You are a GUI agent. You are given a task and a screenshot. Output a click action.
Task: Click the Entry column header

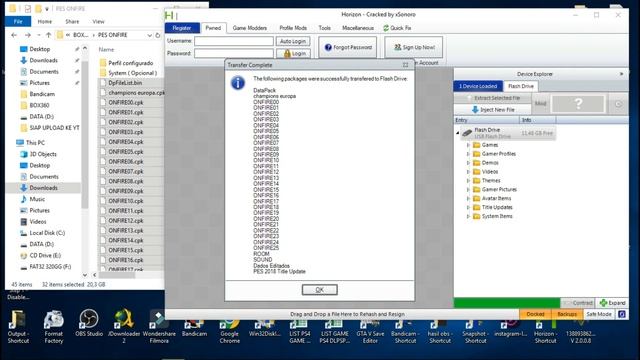click(487, 120)
